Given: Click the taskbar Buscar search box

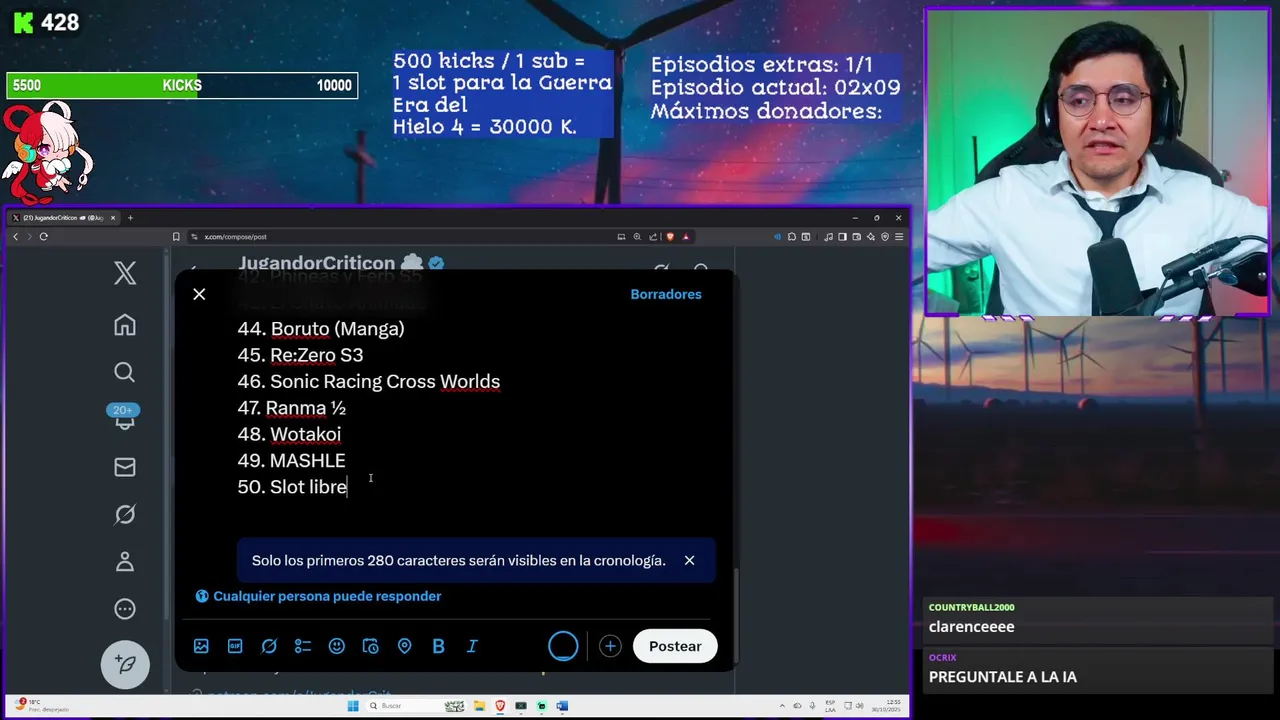Looking at the screenshot, I should [415, 706].
